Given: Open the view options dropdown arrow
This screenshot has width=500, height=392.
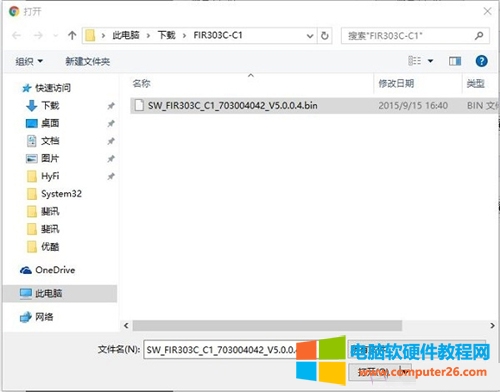Looking at the screenshot, I should click(430, 61).
